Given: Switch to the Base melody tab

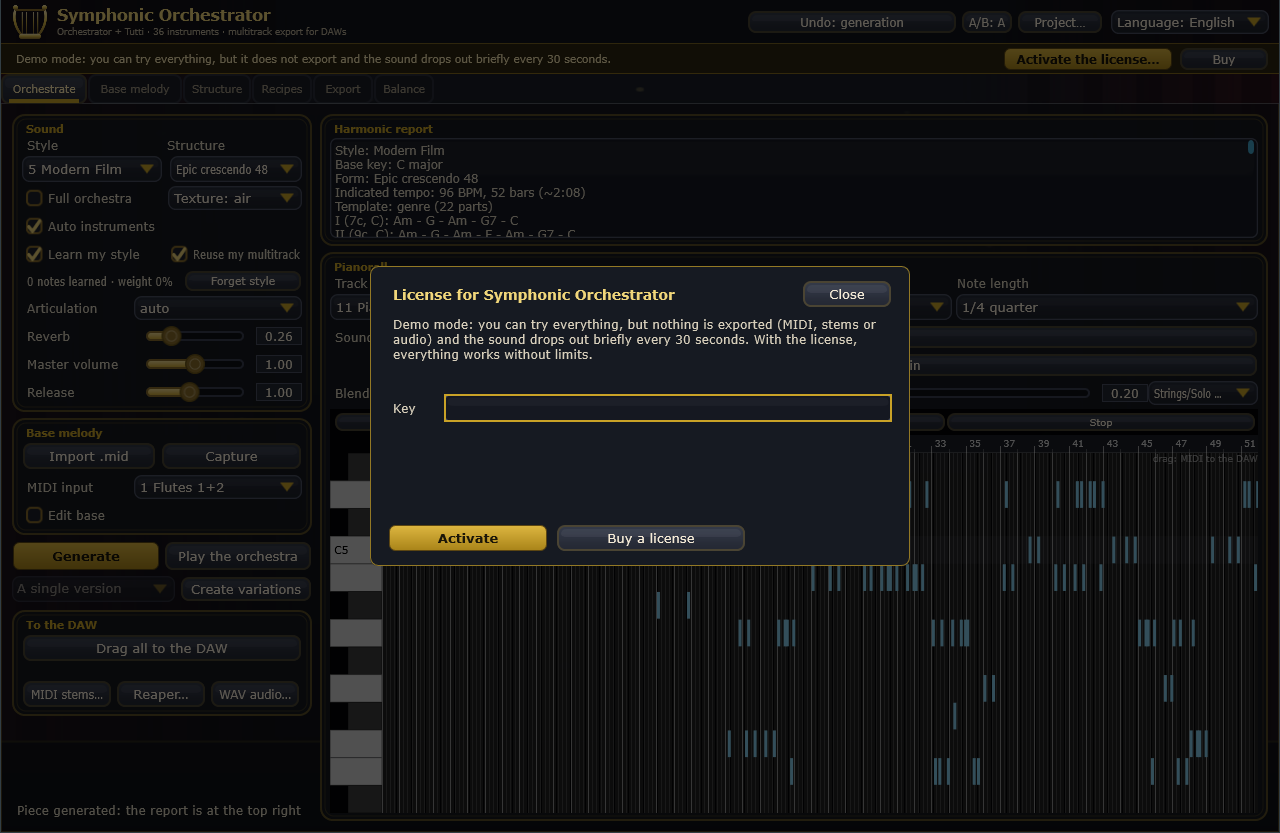Looking at the screenshot, I should (134, 89).
